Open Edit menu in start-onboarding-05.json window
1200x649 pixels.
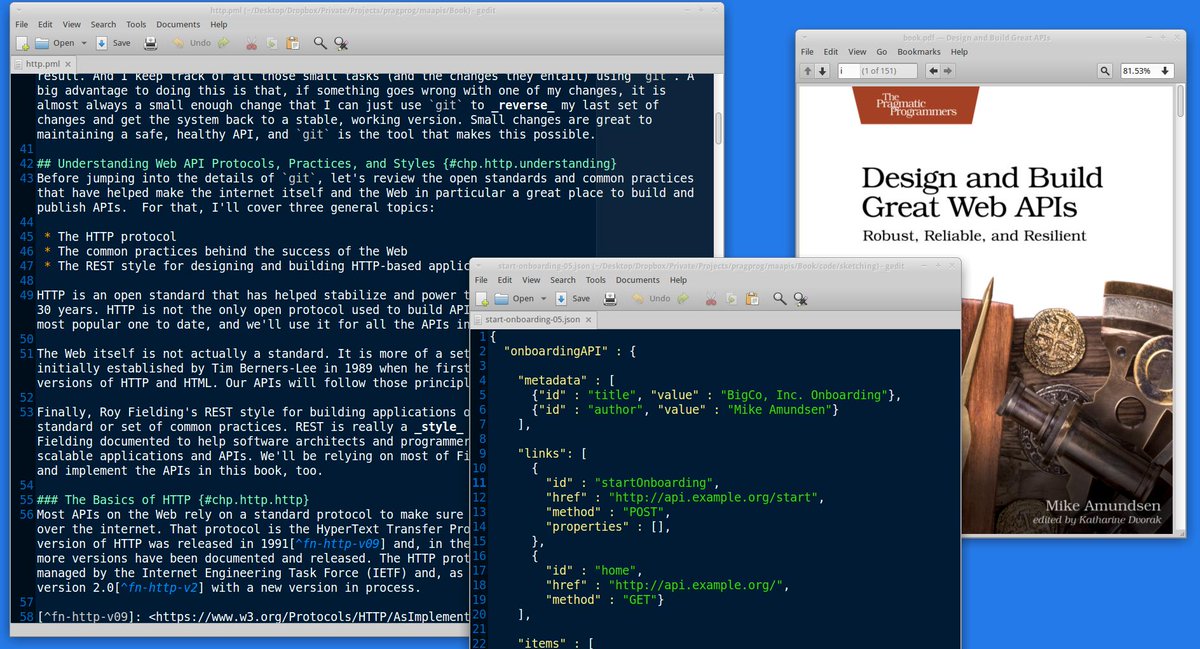(x=506, y=280)
